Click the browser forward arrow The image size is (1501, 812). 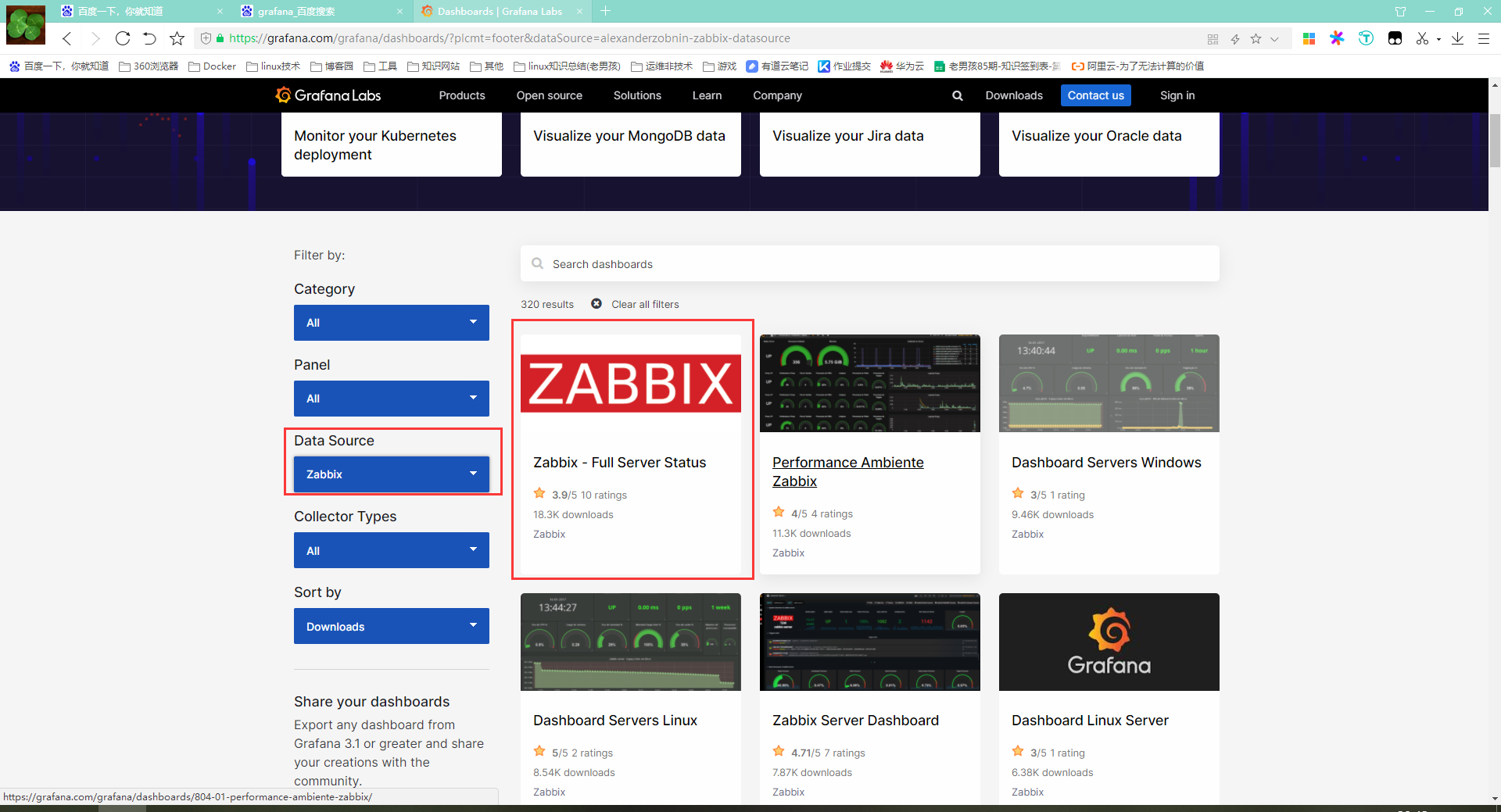[x=95, y=38]
